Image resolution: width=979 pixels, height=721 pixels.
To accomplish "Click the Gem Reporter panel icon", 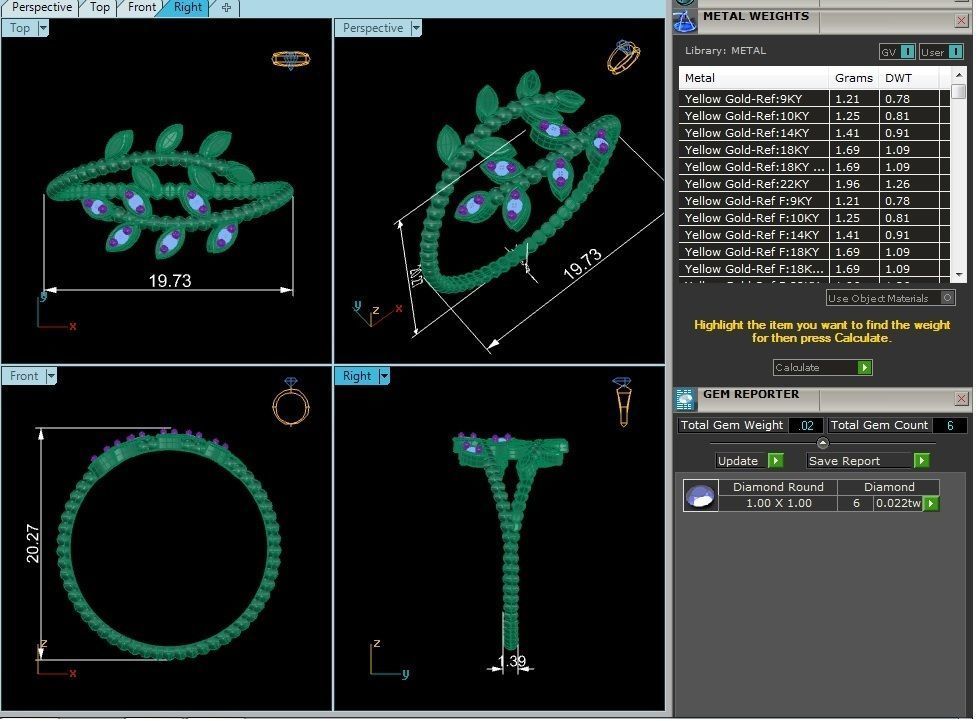I will pos(685,398).
